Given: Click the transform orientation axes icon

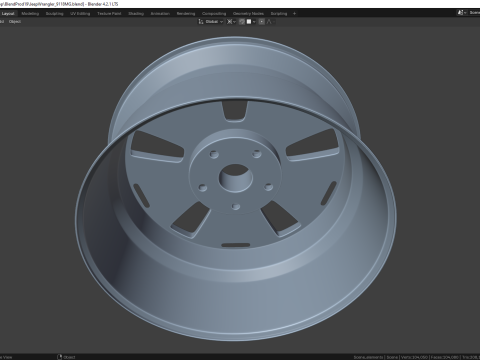Looking at the screenshot, I should click(x=201, y=22).
